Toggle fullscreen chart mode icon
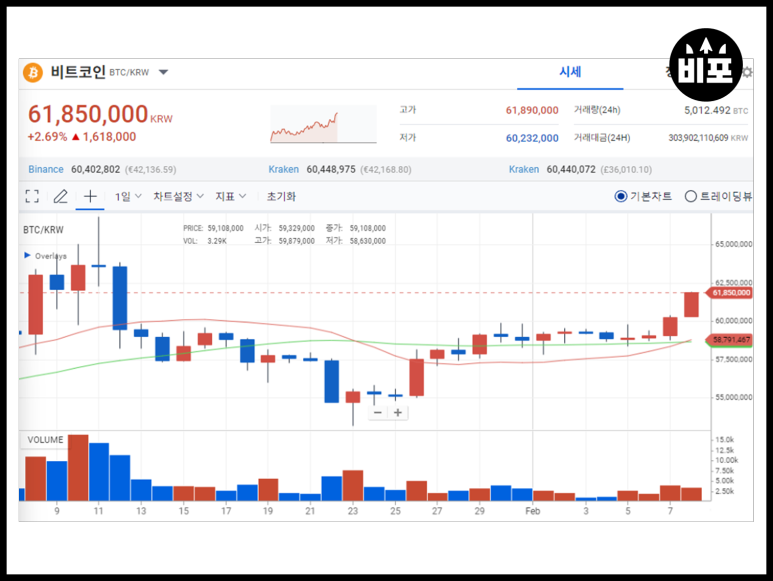The image size is (773, 581). [32, 197]
